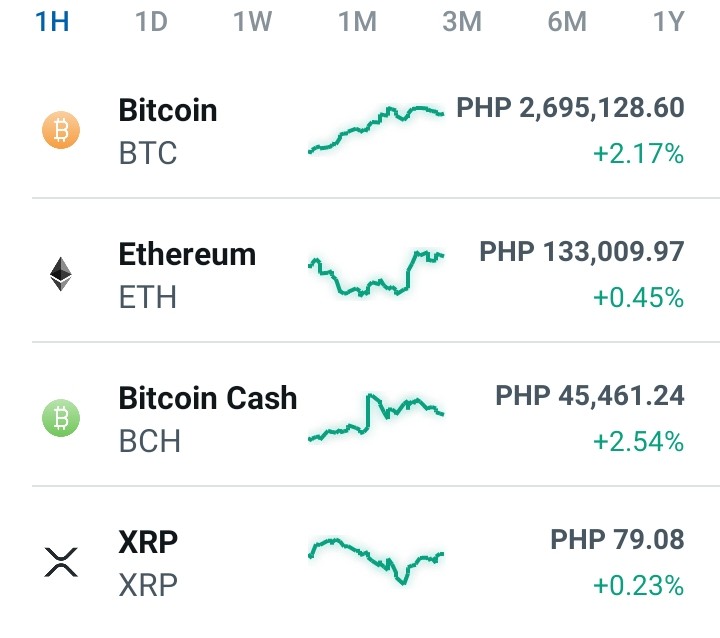Viewport: 720px width, 638px height.
Task: Choose the 3M time range tab
Action: [x=462, y=22]
